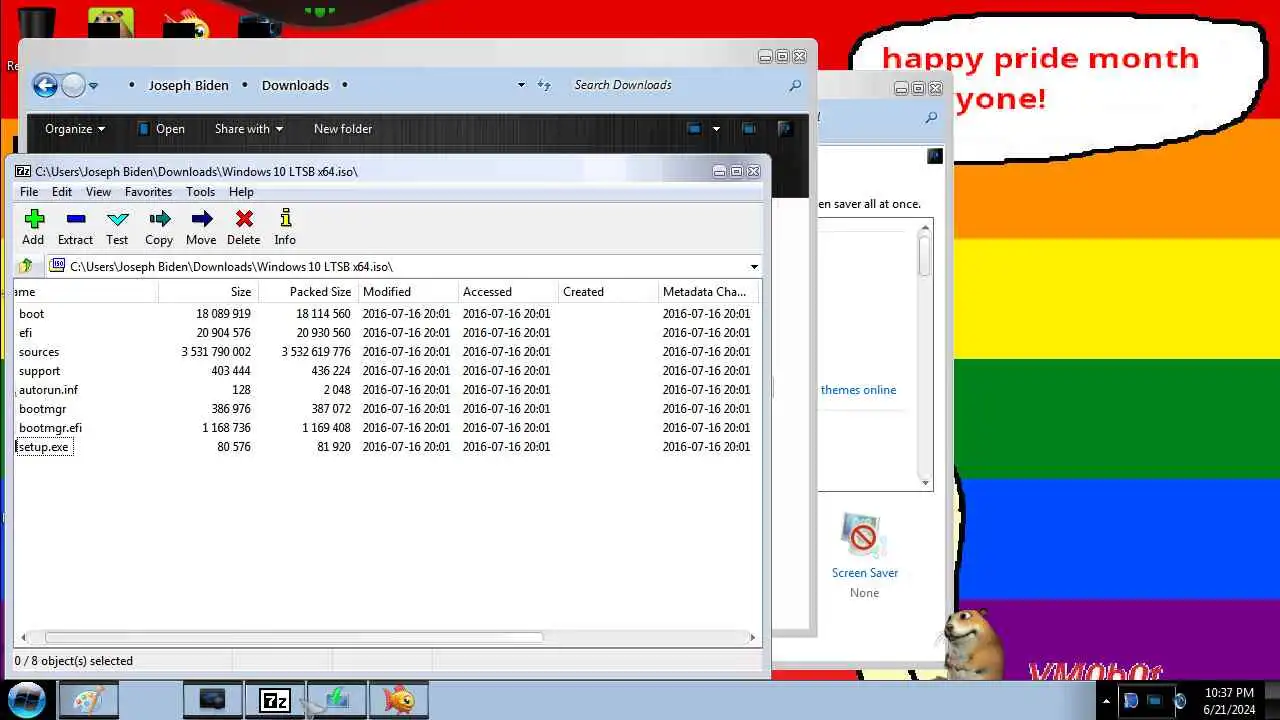Screen dimensions: 1280x720
Task: Open the File menu in 7-Zip
Action: pos(29,192)
